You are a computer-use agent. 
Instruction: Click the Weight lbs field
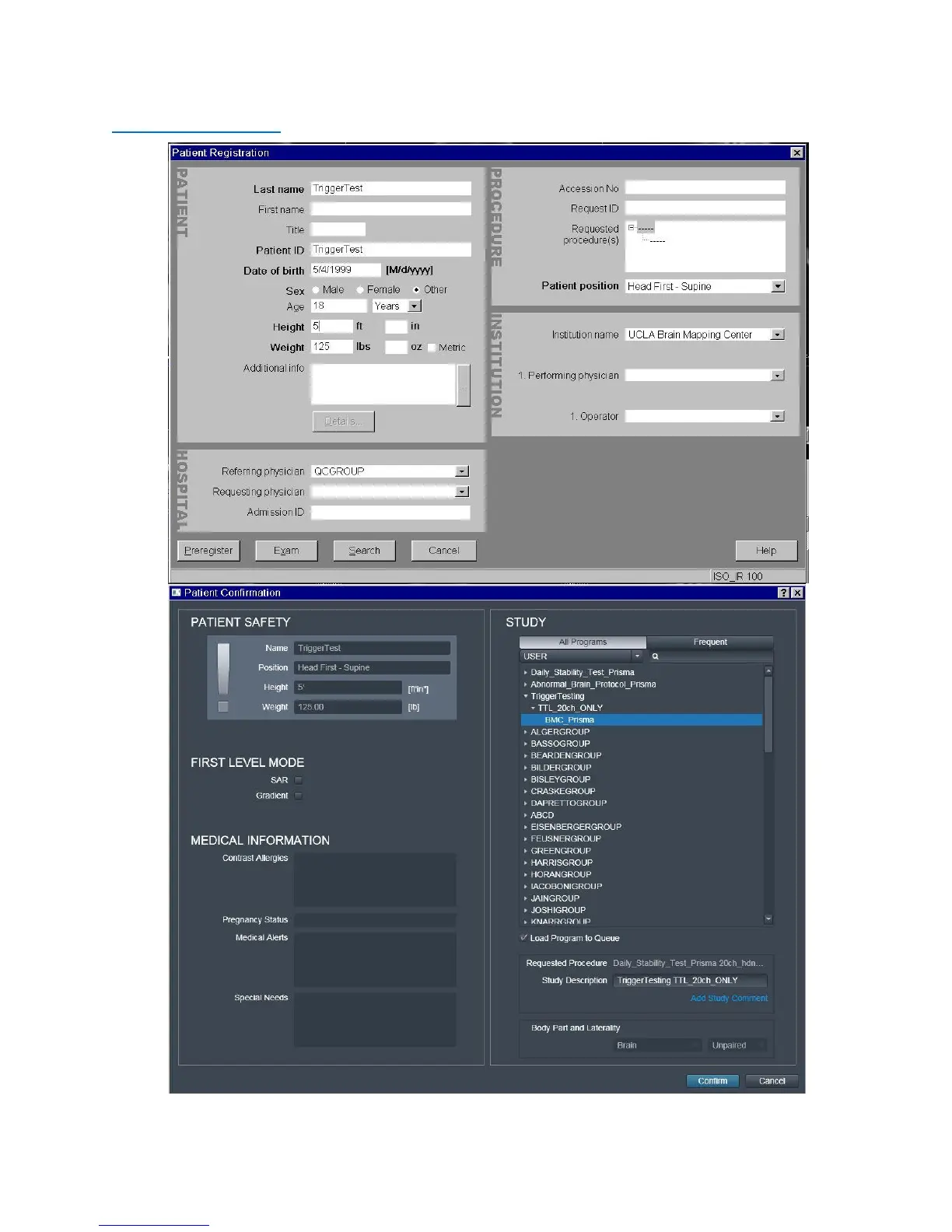click(x=332, y=347)
